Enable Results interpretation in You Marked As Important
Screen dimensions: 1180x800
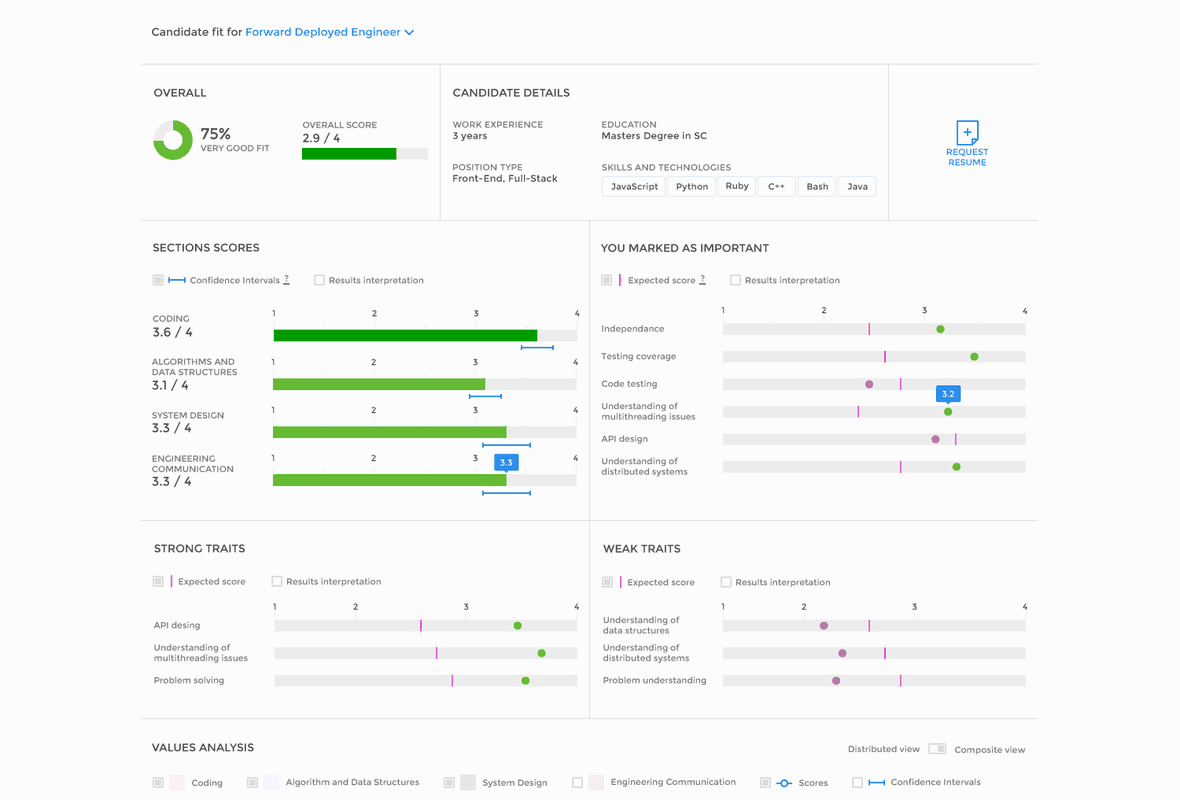(x=735, y=280)
